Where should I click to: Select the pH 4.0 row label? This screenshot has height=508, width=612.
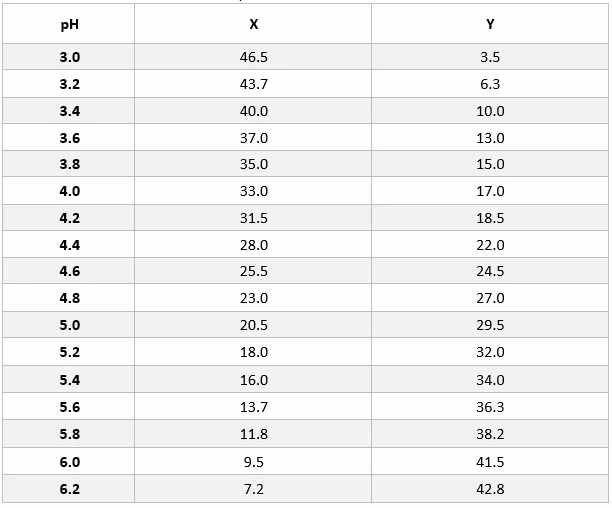tap(69, 191)
